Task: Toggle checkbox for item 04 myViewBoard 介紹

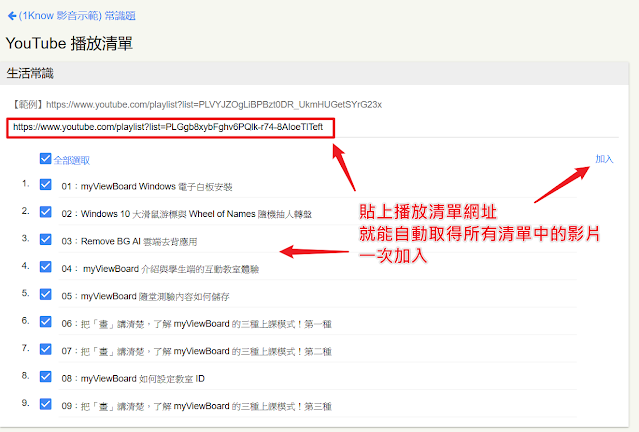Action: [45, 267]
